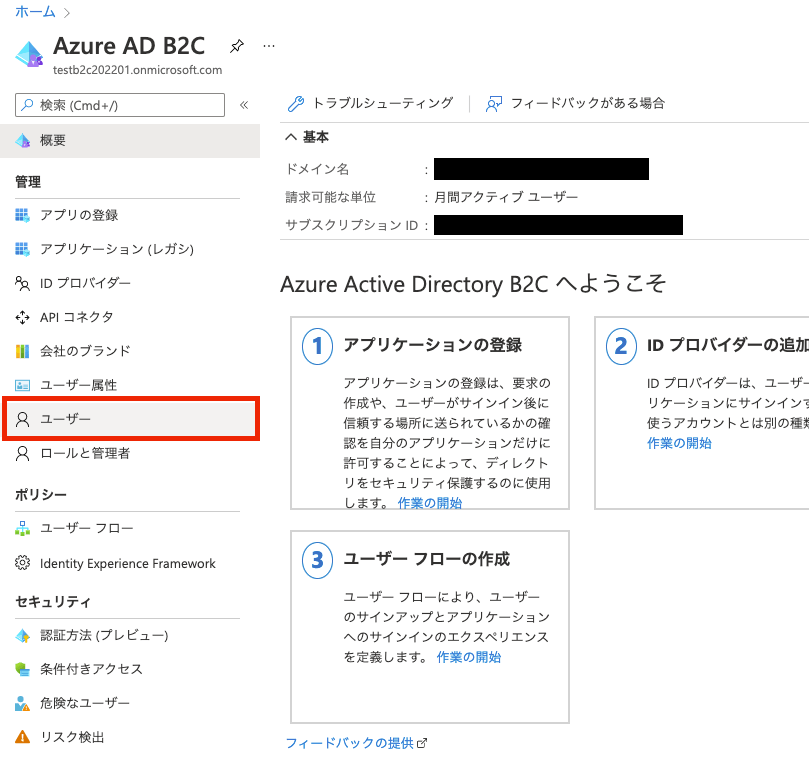Click the feedback person icon
Screen dimensions: 809x765
coord(493,104)
